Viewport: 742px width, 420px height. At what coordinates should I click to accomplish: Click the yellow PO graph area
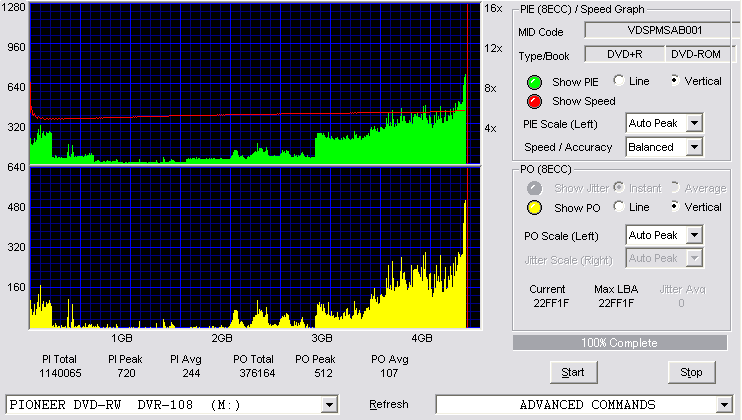[255, 248]
